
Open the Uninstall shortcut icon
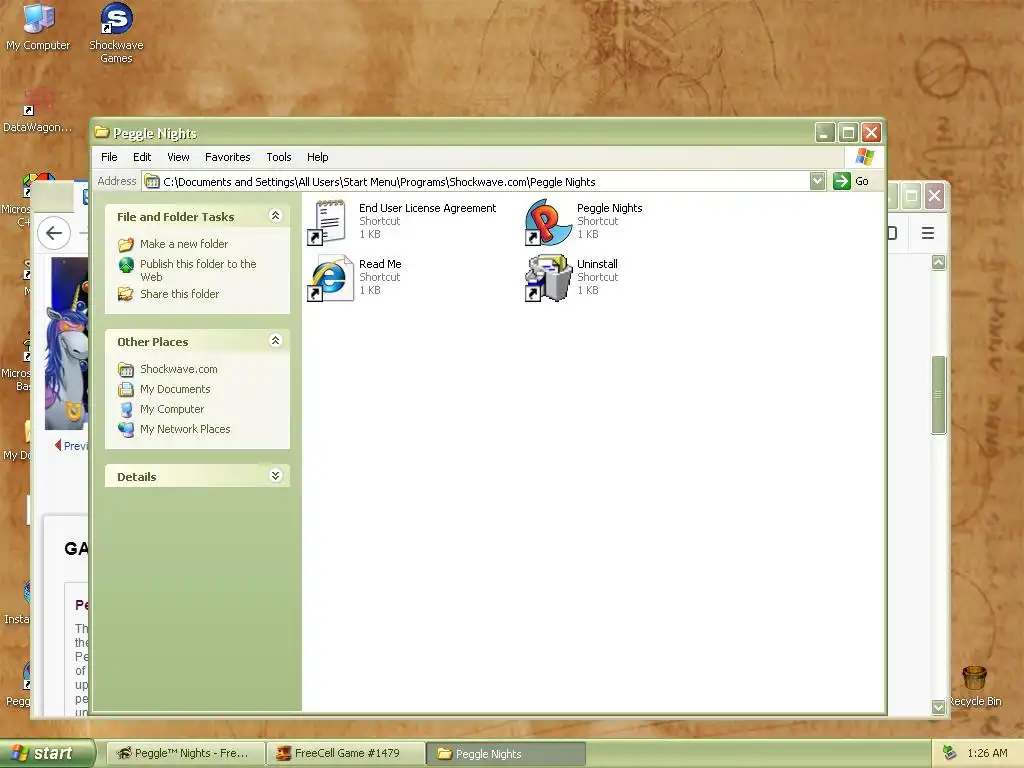point(548,278)
